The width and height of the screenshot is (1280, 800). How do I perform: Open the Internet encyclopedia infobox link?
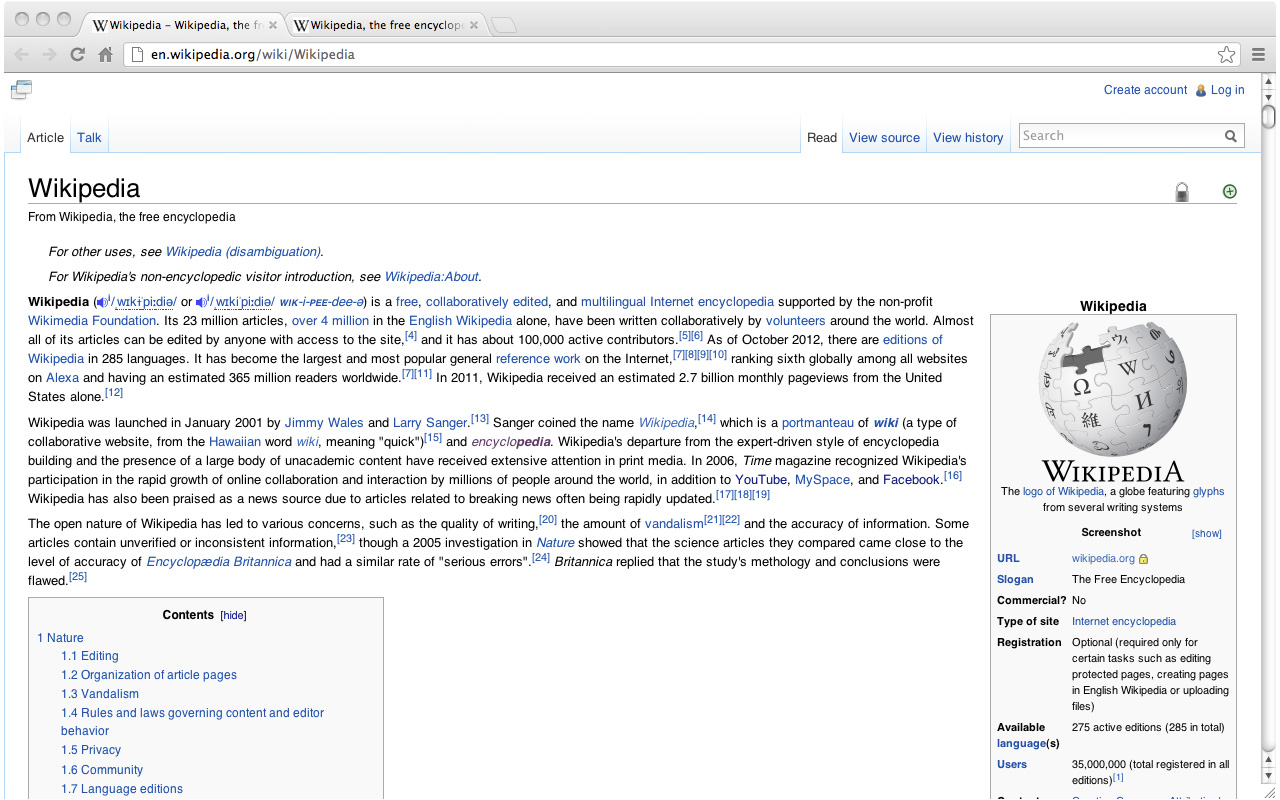point(1124,622)
